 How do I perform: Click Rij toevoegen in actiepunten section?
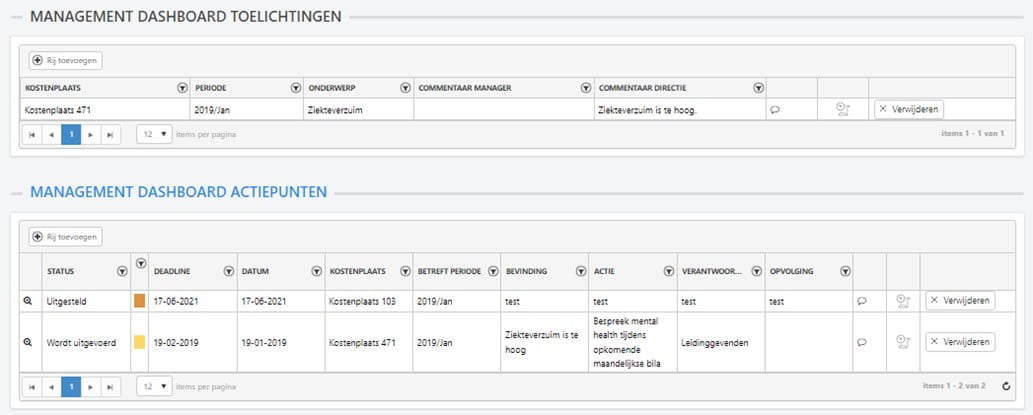click(x=66, y=237)
